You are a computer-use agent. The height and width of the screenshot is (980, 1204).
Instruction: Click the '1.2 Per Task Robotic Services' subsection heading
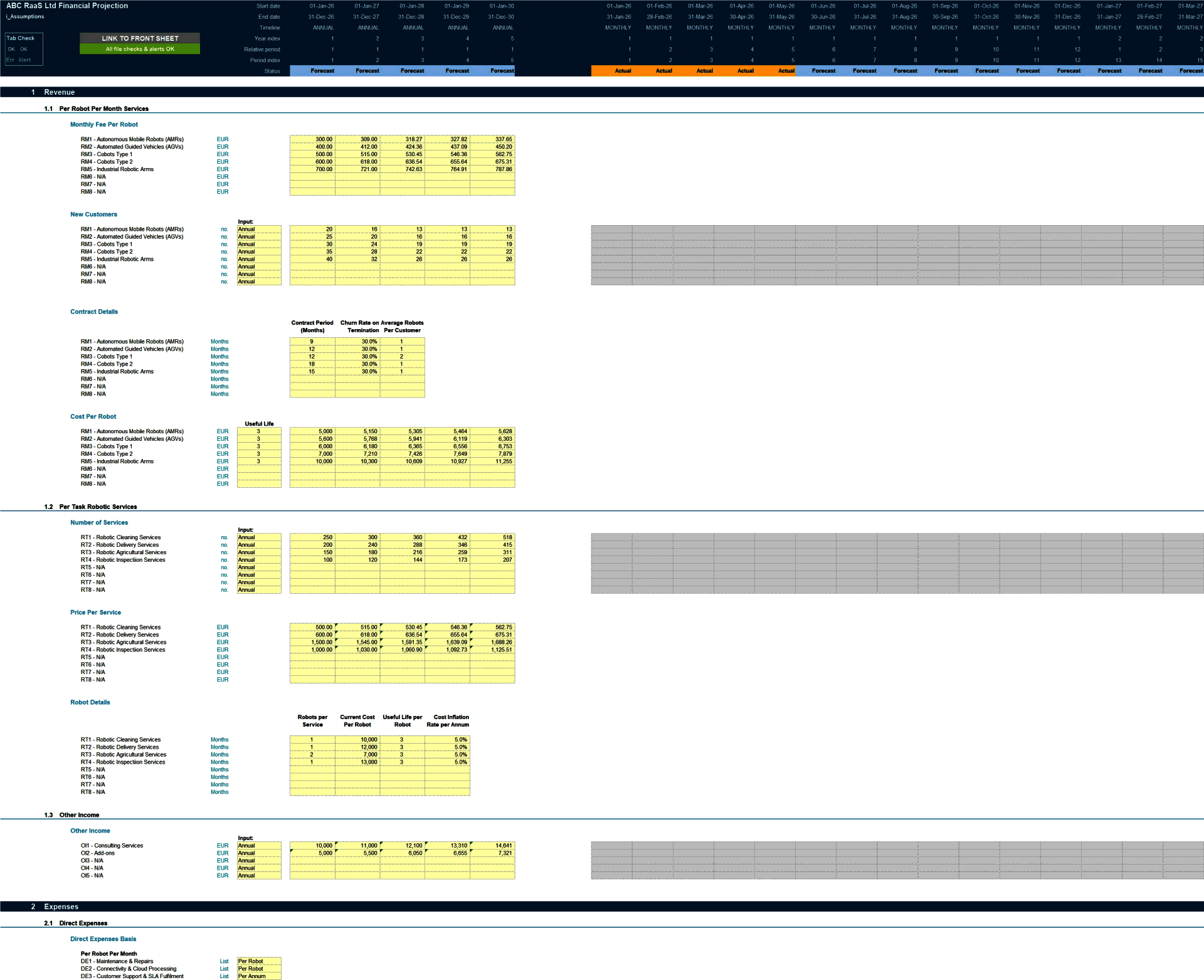90,507
